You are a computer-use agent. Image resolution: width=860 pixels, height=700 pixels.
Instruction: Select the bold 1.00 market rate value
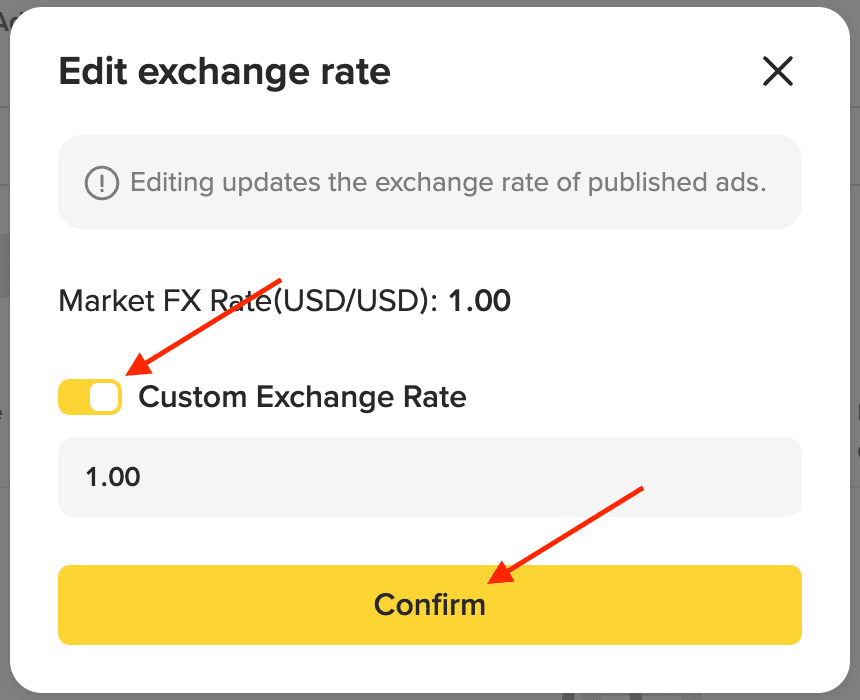point(479,300)
